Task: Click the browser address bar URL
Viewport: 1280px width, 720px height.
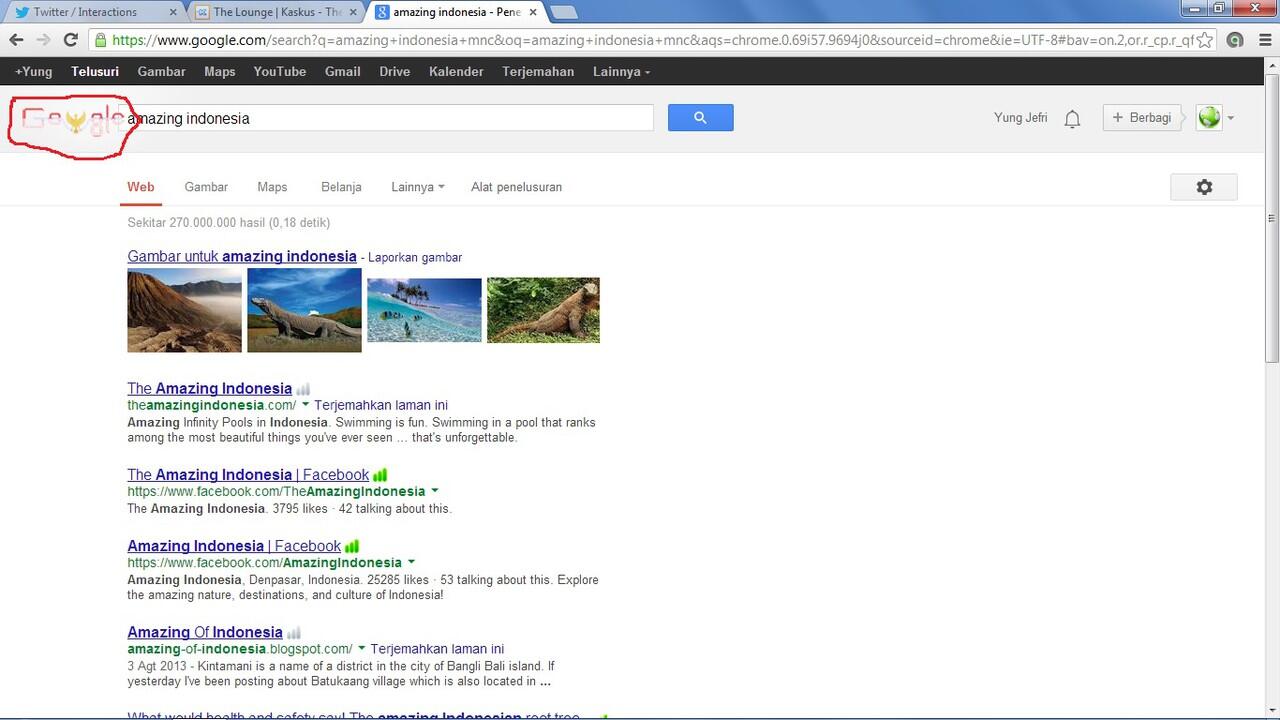Action: 650,40
